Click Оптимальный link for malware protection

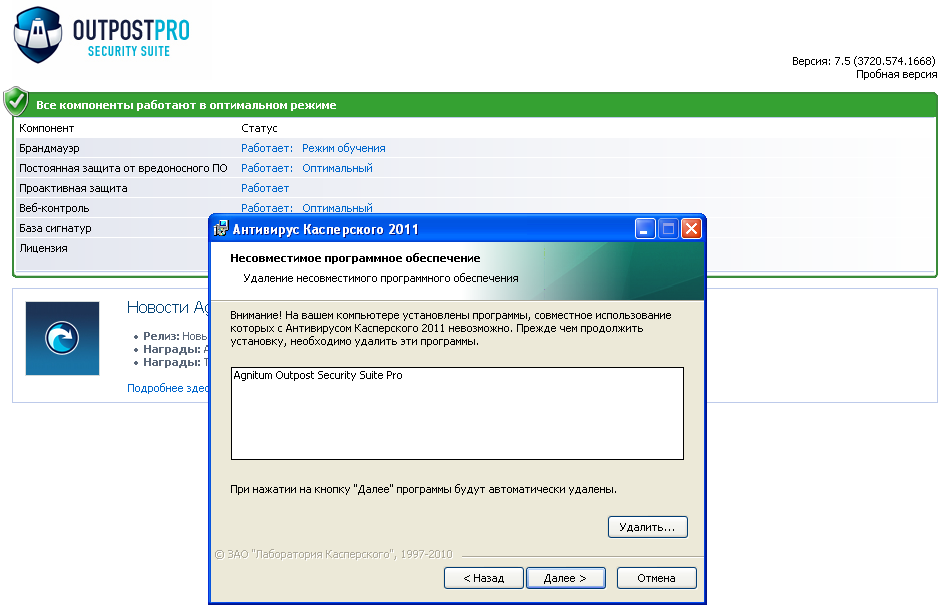tap(337, 168)
